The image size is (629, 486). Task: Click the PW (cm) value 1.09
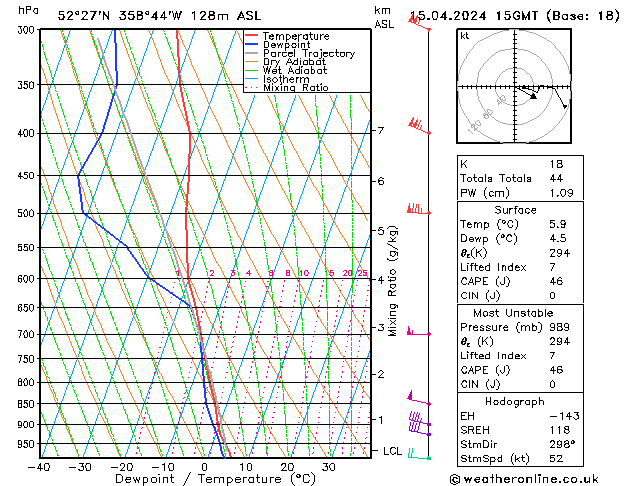(x=561, y=193)
